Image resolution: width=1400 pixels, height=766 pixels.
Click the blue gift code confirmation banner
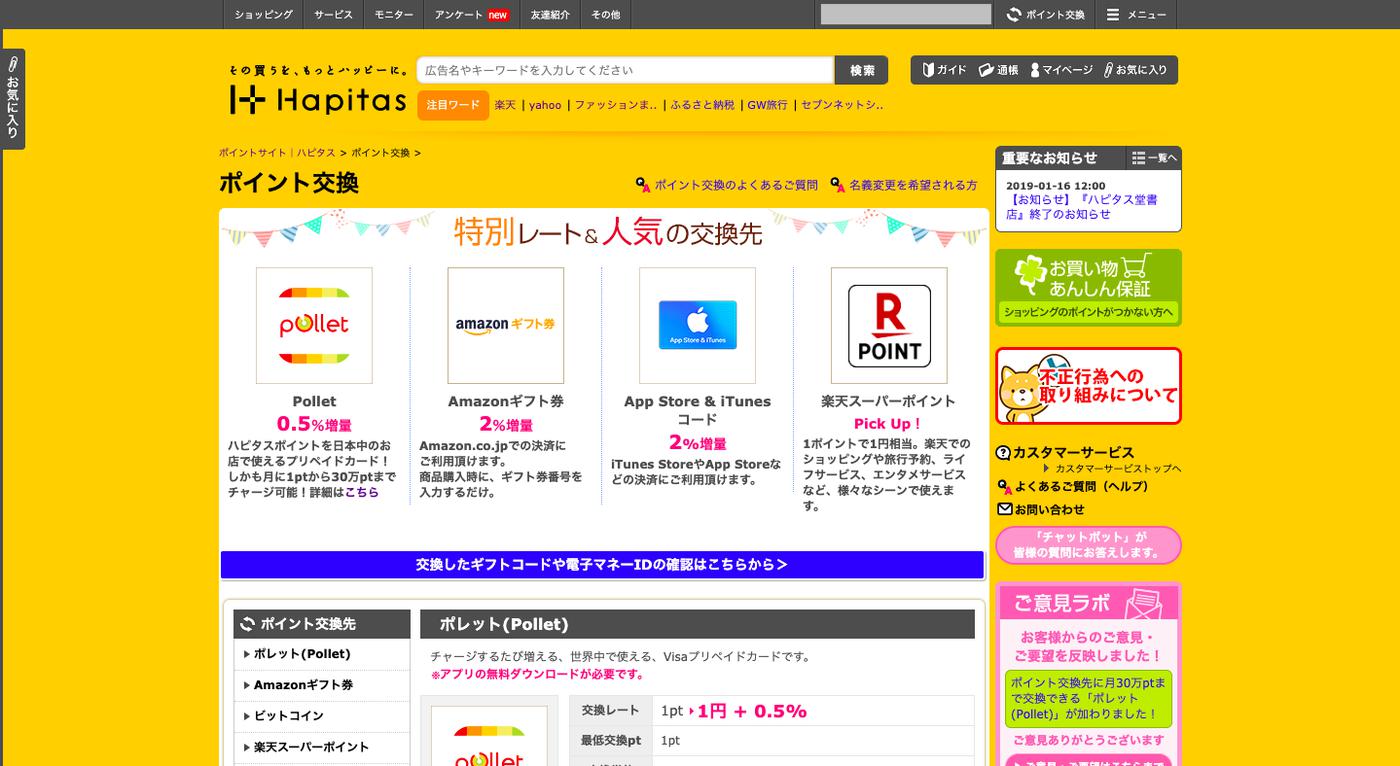(602, 565)
